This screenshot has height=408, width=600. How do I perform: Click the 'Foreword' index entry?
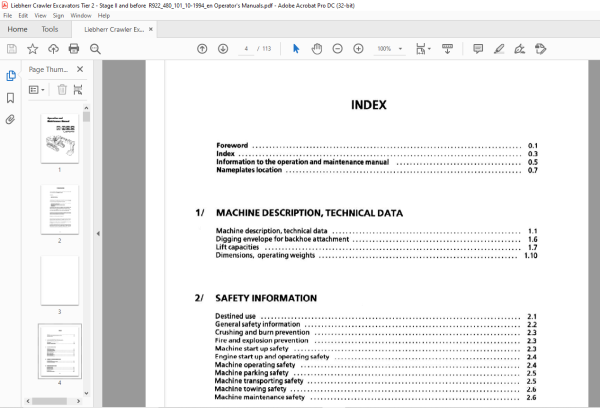[x=232, y=145]
